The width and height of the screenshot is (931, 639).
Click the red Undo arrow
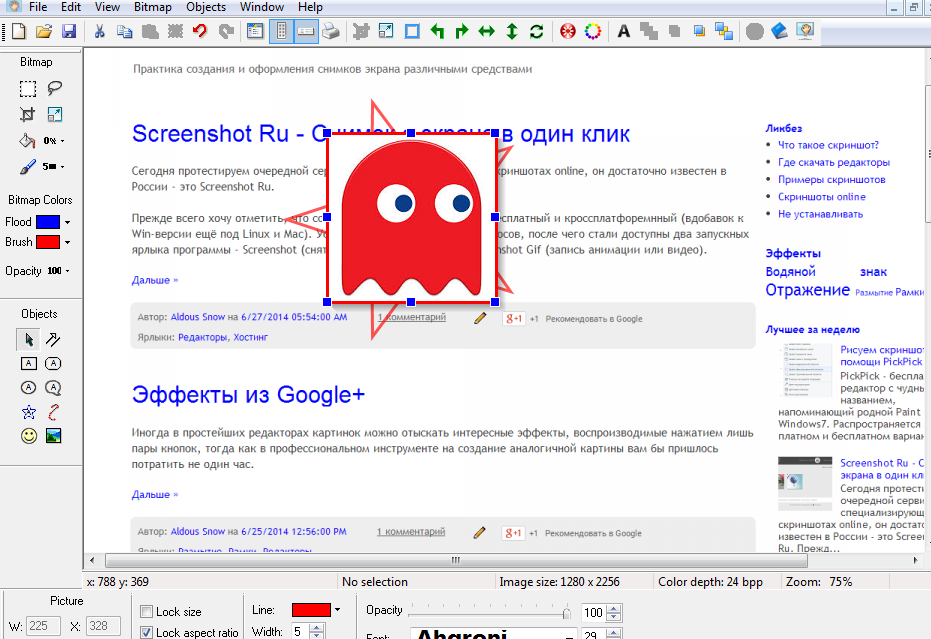pyautogui.click(x=200, y=31)
